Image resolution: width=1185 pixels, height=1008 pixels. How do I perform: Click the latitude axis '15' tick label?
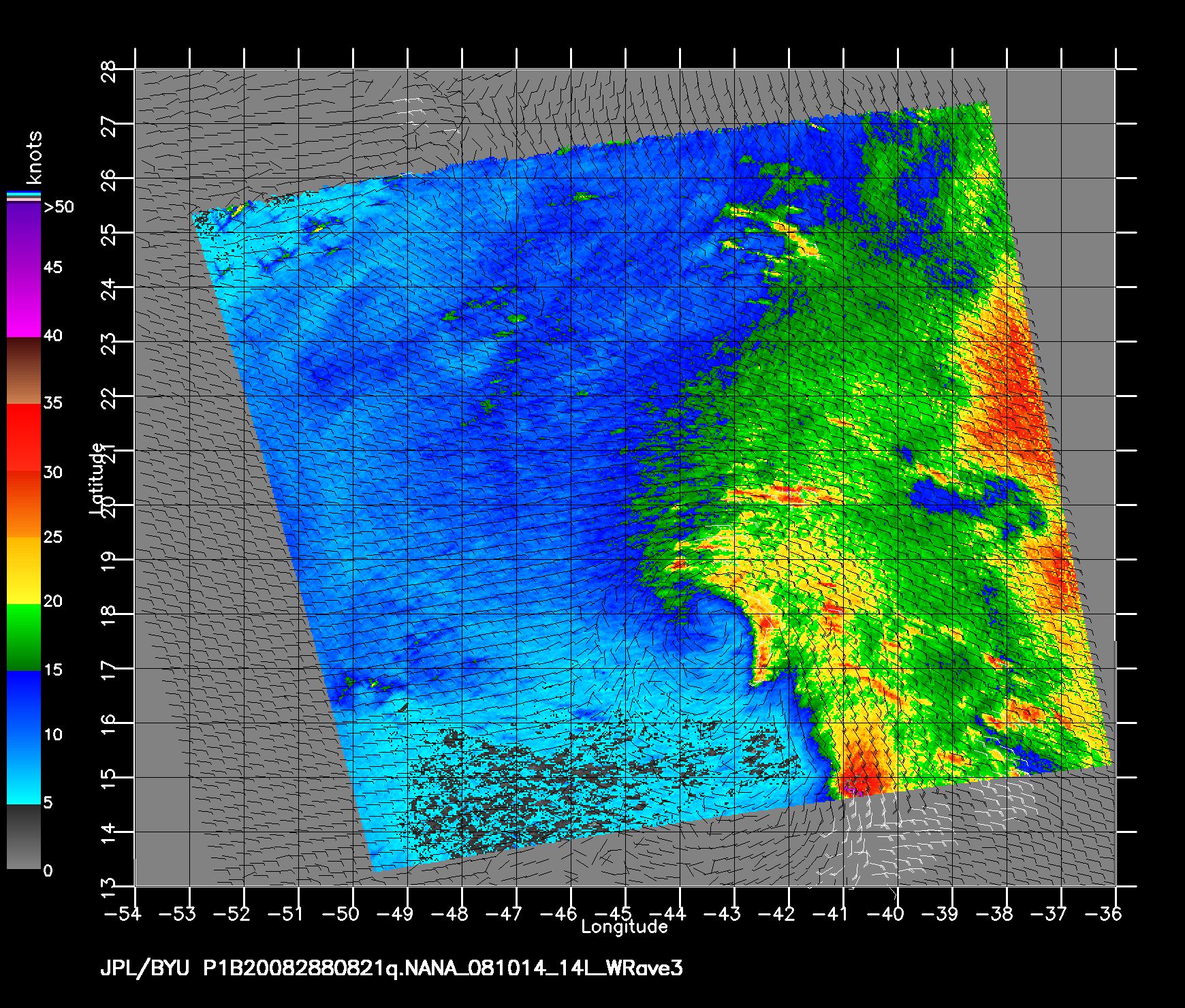point(108,780)
